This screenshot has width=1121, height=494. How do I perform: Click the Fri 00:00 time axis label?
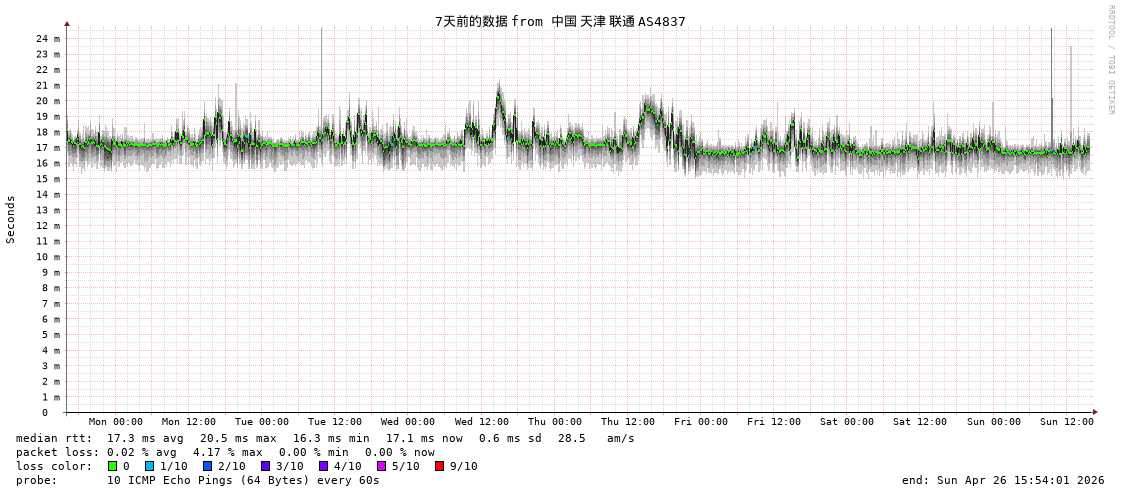(x=701, y=422)
